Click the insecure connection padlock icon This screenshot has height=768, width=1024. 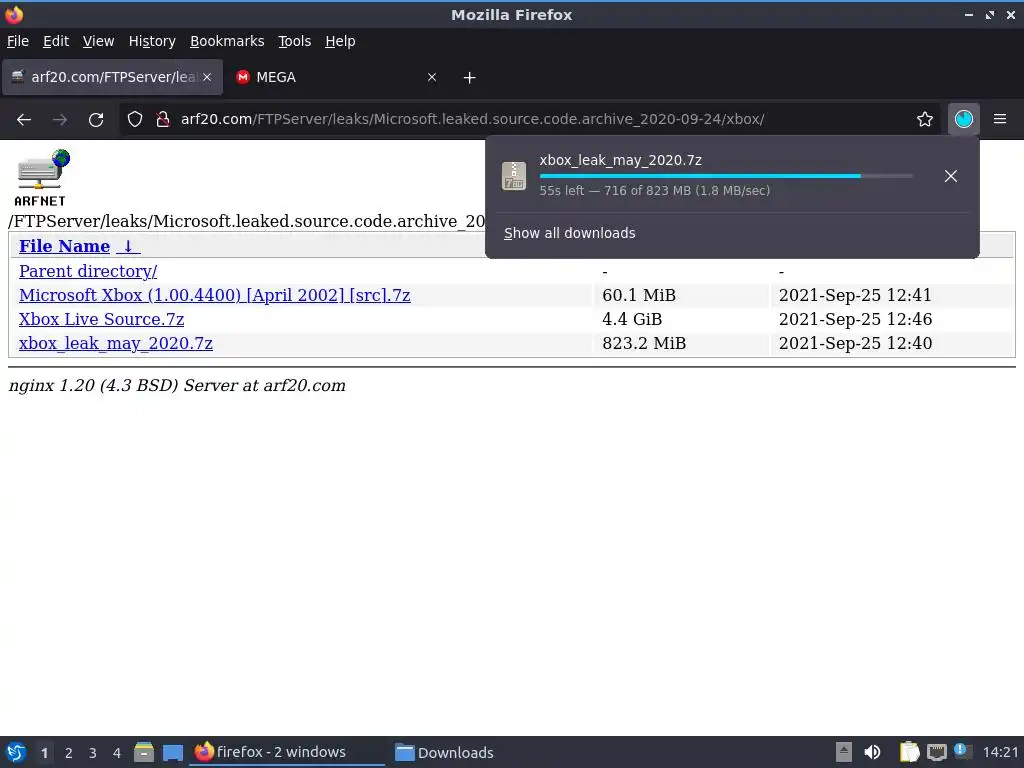pyautogui.click(x=163, y=120)
